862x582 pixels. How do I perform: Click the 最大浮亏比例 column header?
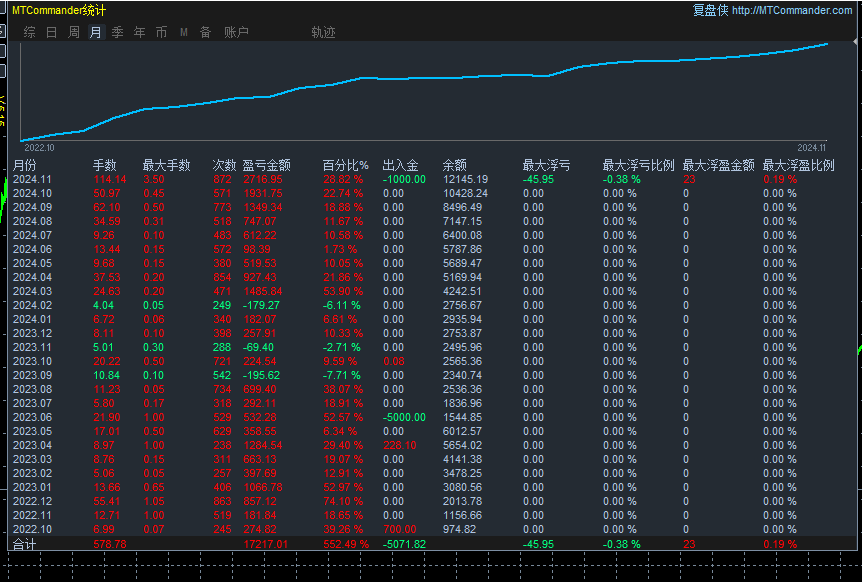click(638, 165)
